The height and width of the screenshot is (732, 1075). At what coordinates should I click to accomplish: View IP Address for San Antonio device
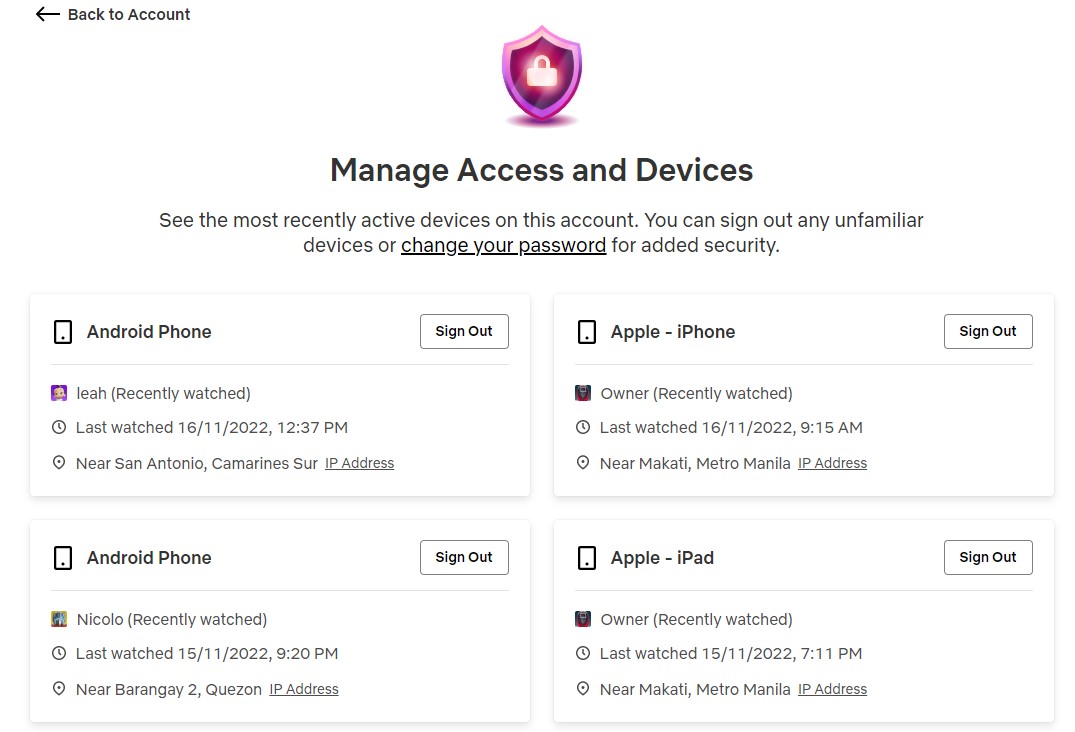tap(359, 463)
